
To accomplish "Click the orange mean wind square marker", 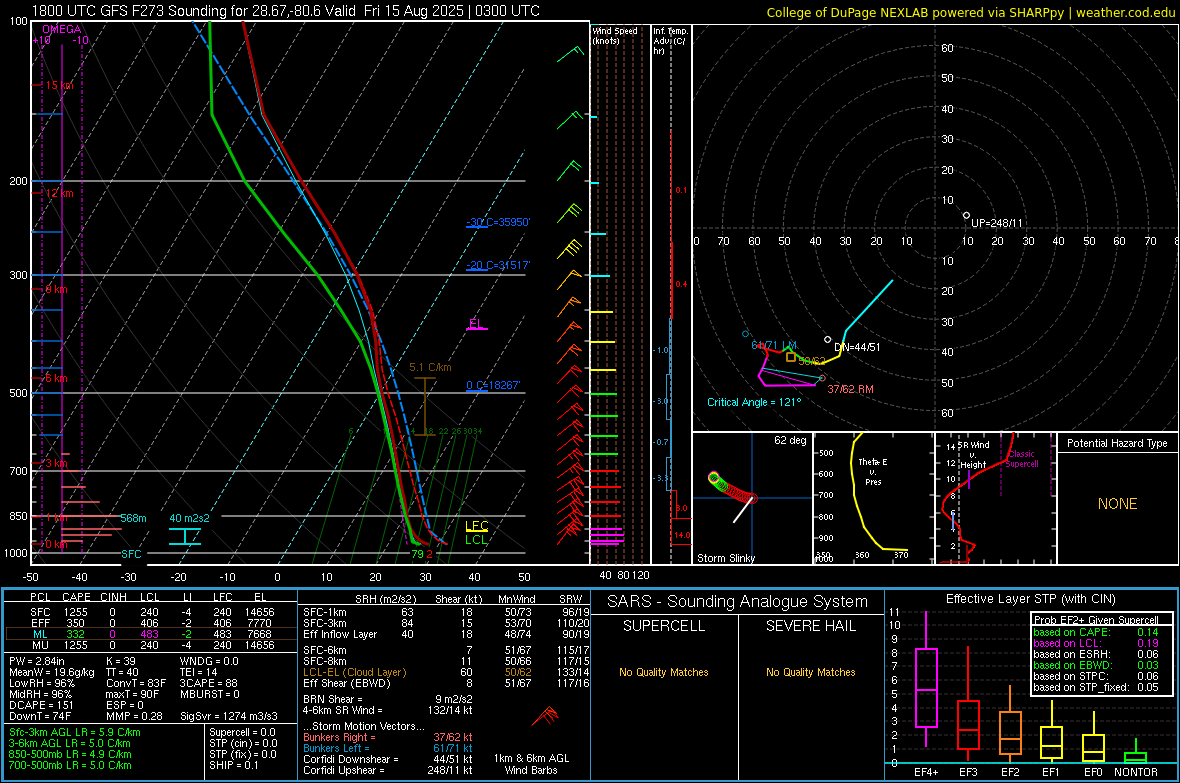I will point(791,357).
